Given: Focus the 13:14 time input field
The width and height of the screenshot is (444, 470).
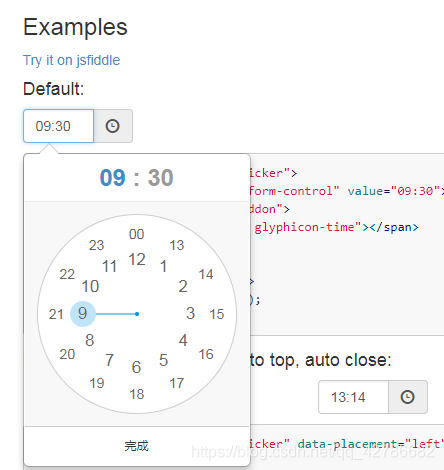Looking at the screenshot, I should [x=353, y=397].
